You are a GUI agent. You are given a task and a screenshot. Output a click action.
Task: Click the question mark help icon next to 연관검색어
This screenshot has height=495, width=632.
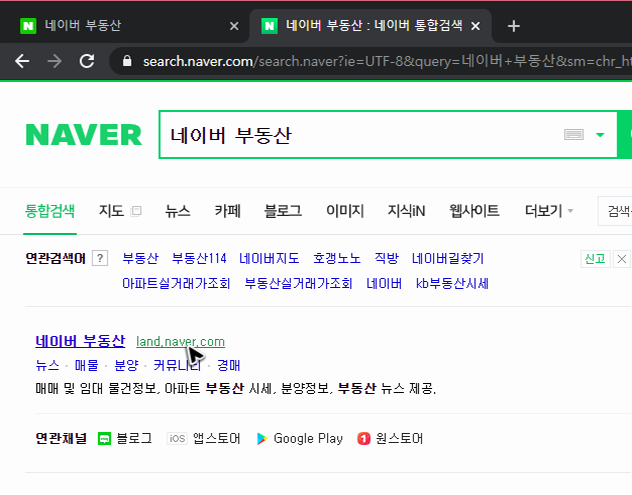click(x=100, y=258)
